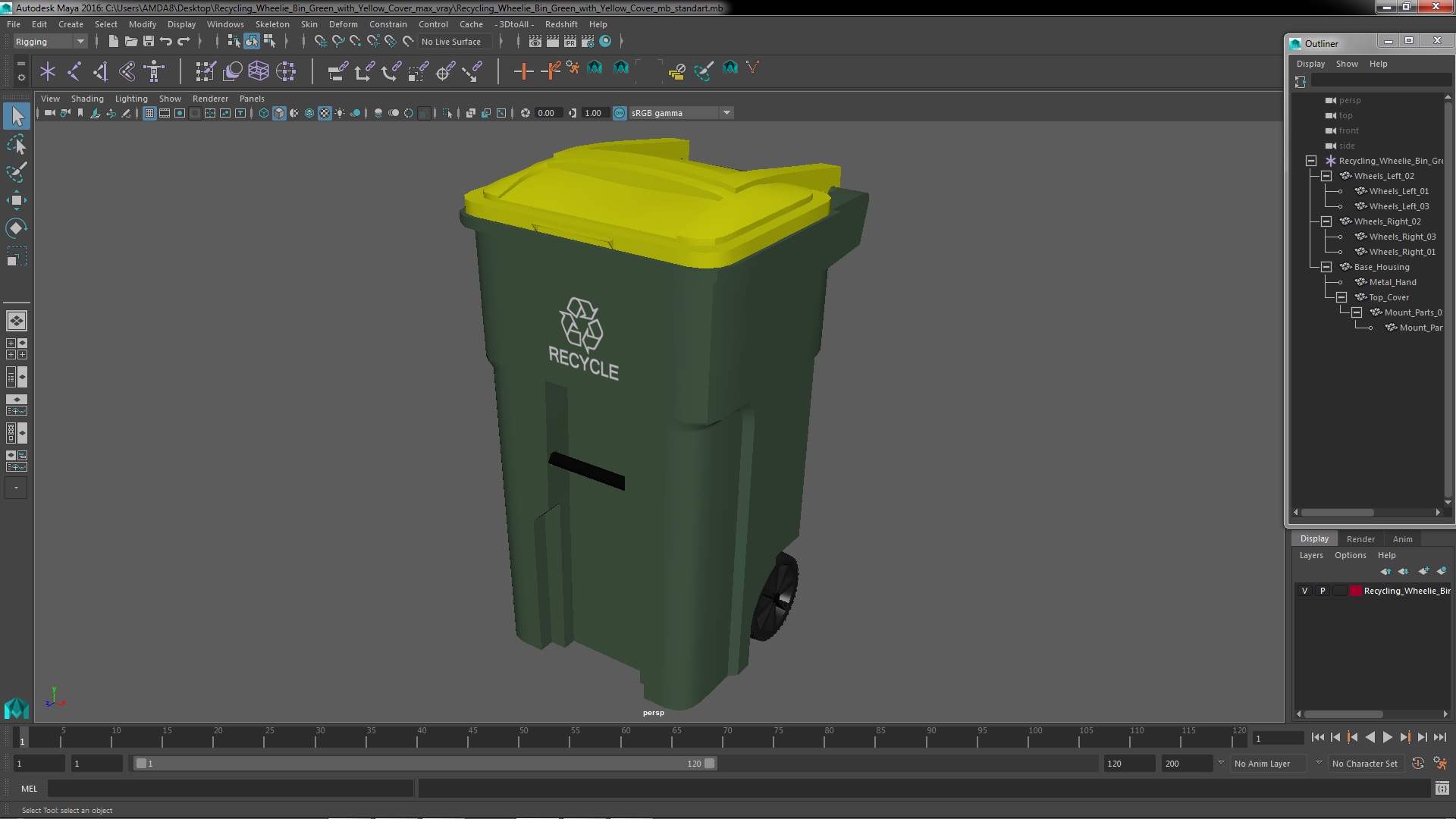This screenshot has height=819, width=1456.
Task: Click No Live Surface button
Action: (x=451, y=42)
